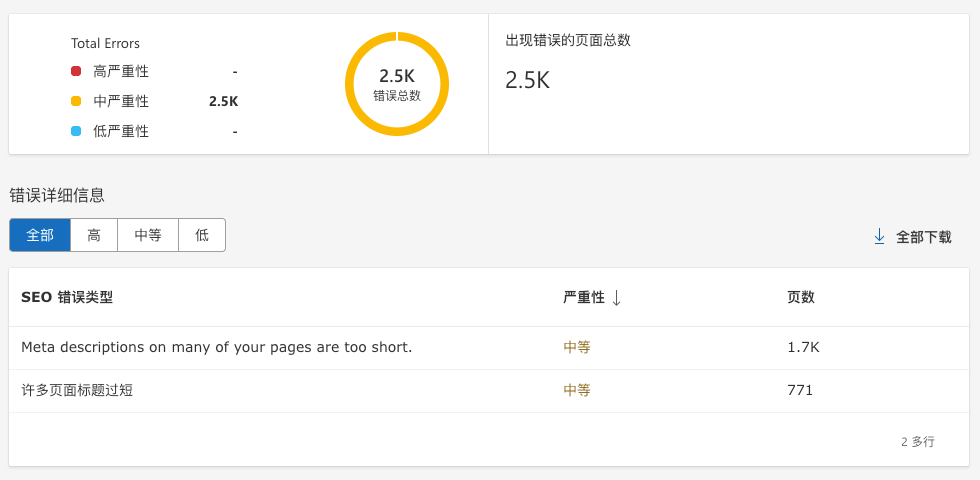Filter errors by 中等 severity tab
980x480 pixels.
click(148, 235)
